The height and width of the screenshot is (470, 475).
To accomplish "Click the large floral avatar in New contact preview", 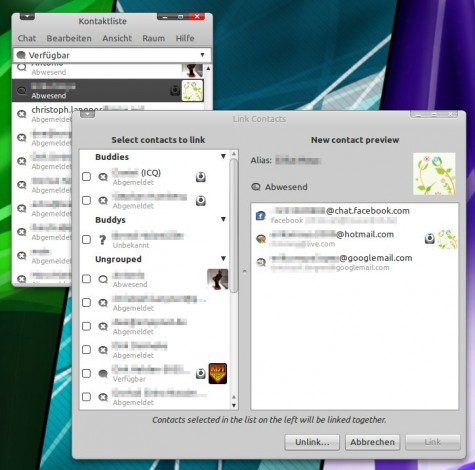I will coord(434,174).
